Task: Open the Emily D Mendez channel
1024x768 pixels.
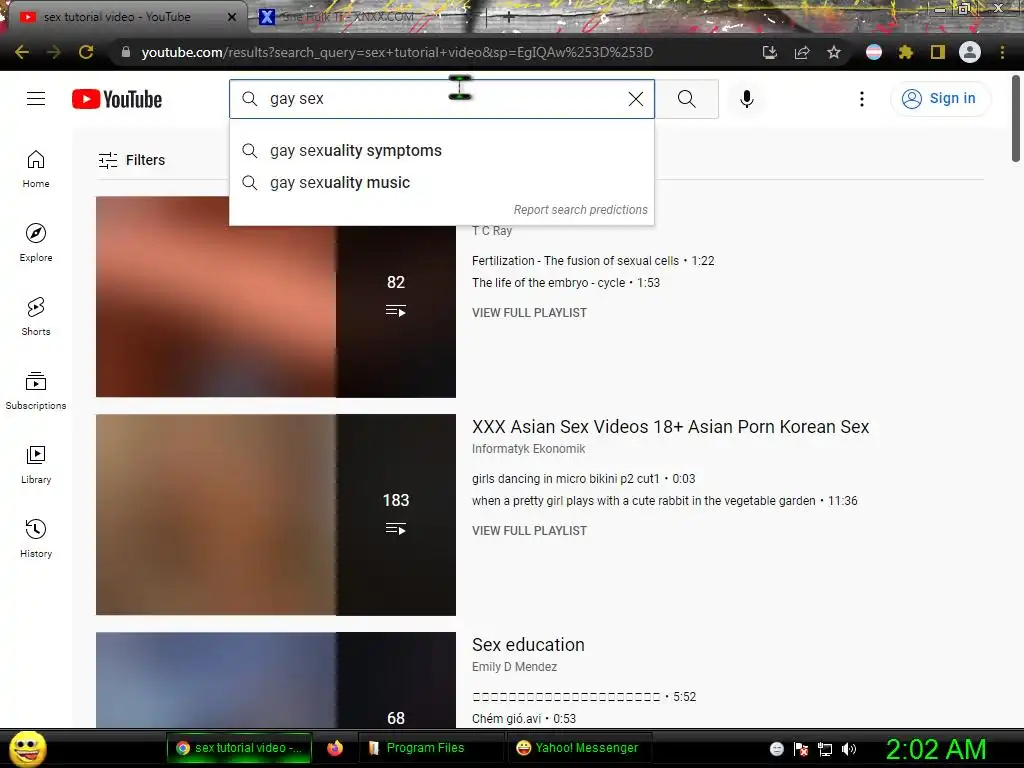Action: coord(515,667)
